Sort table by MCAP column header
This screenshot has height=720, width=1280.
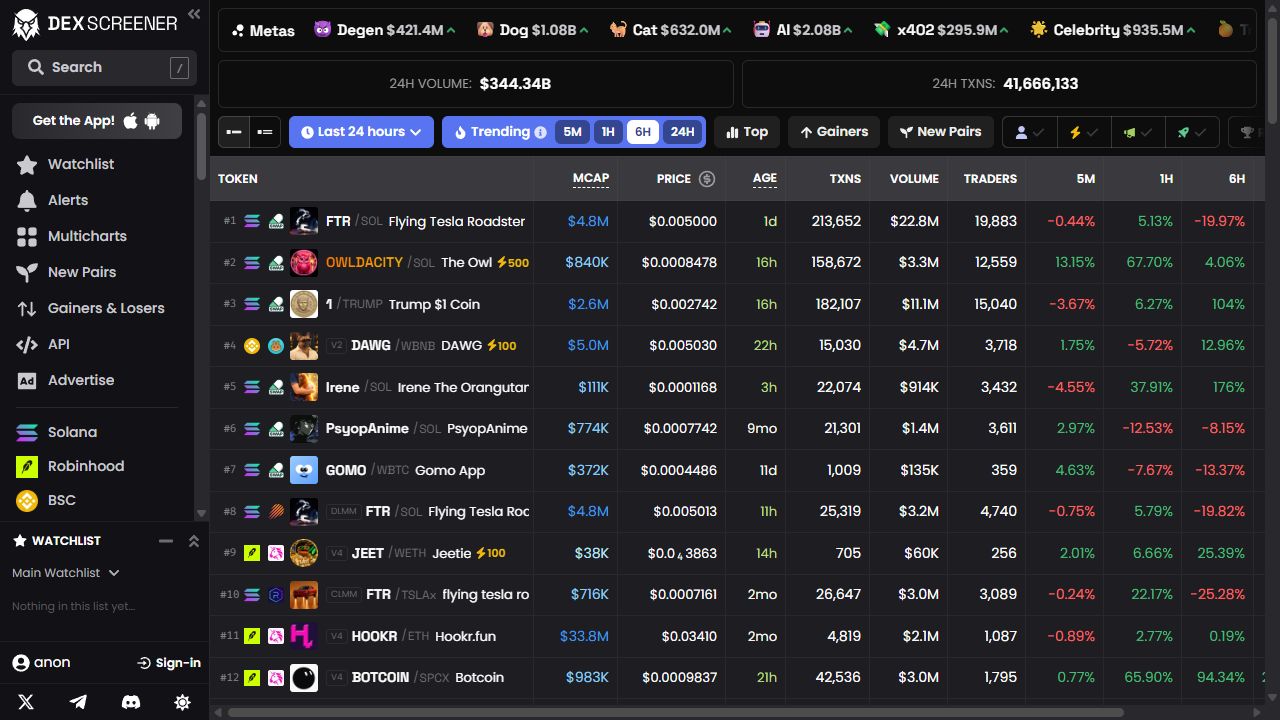click(x=590, y=179)
